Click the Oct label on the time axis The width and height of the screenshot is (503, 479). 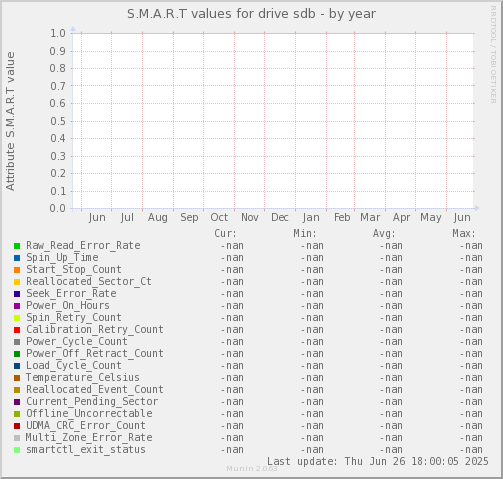pyautogui.click(x=219, y=217)
